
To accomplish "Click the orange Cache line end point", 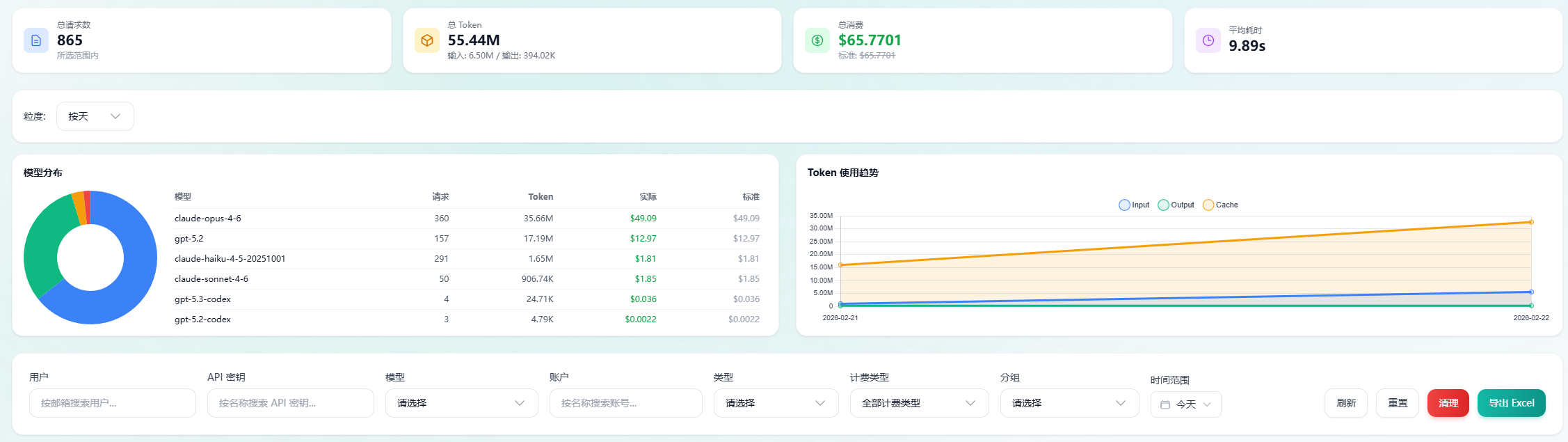I will (x=1531, y=222).
